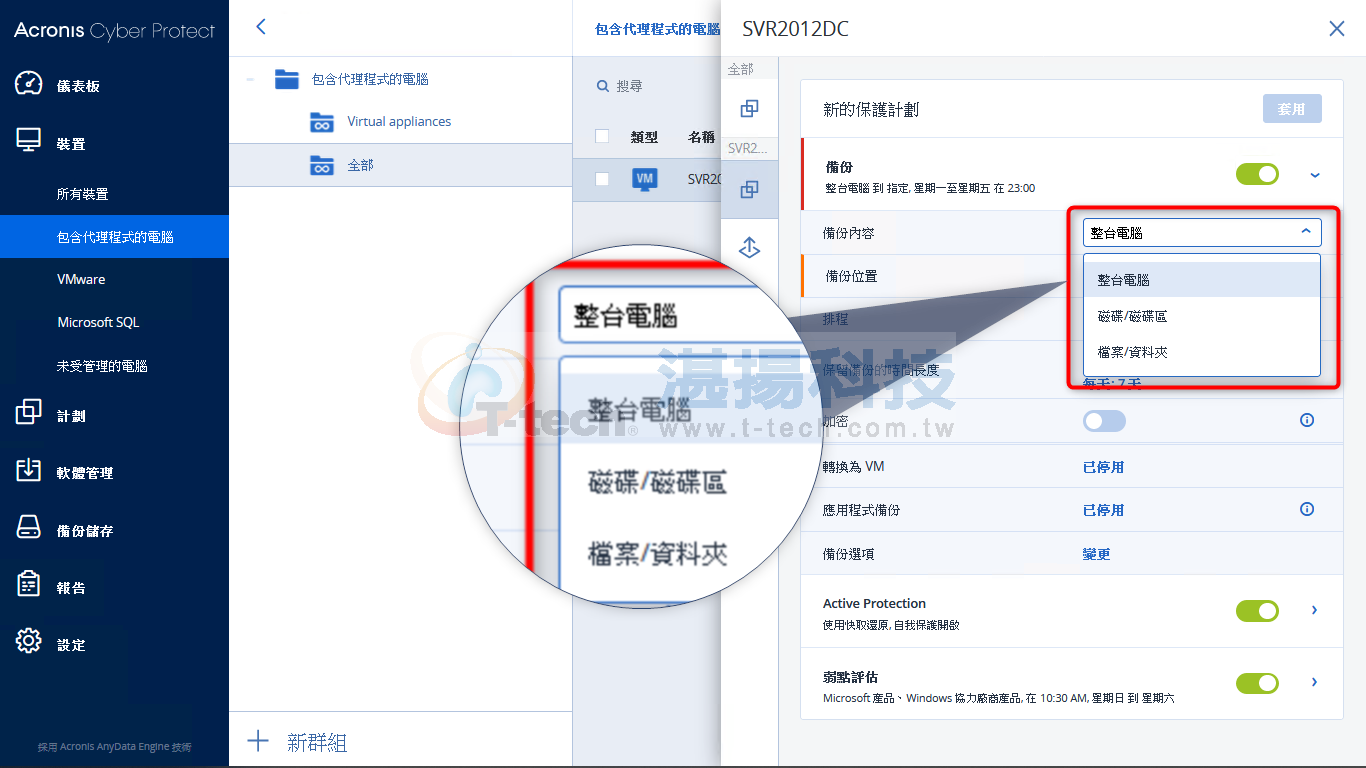Click 已停用 value for 應用程式備份
1366x768 pixels.
1103,510
